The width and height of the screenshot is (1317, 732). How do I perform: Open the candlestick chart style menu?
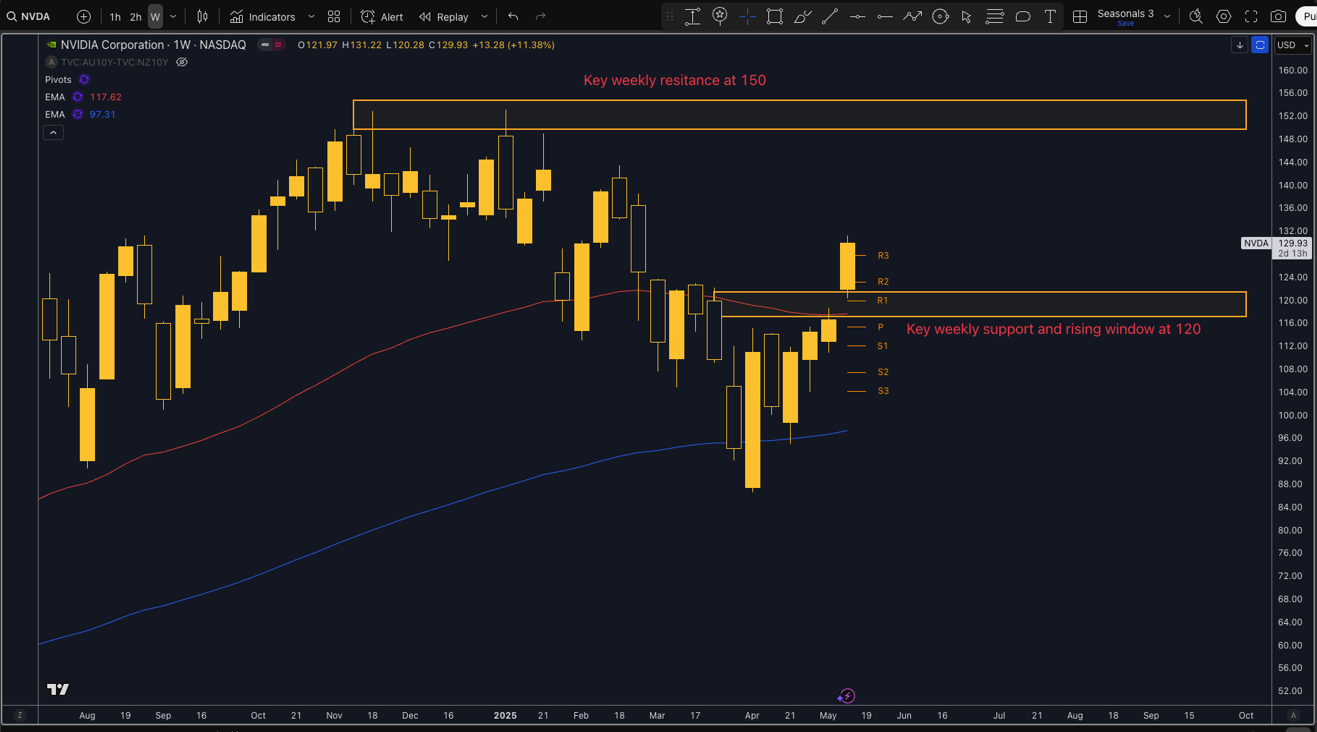202,16
